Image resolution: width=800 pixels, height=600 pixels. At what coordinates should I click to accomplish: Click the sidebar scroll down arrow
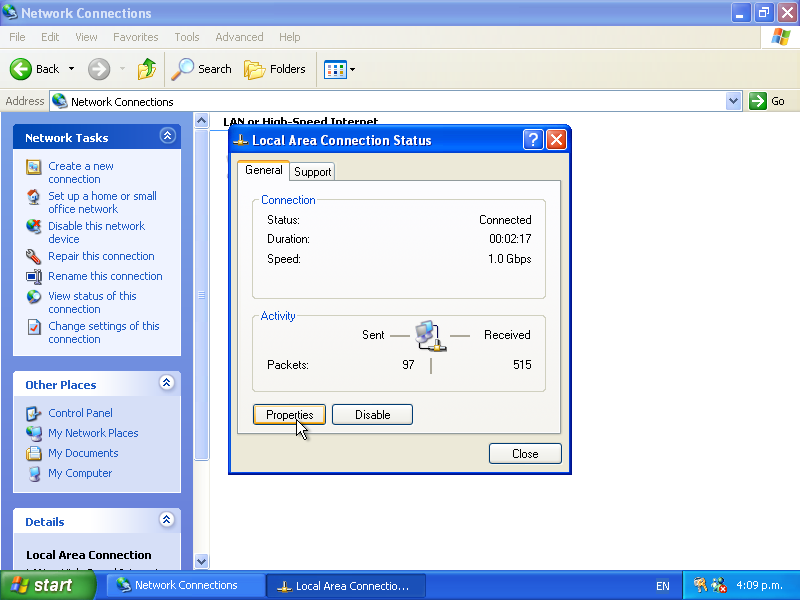tap(202, 561)
